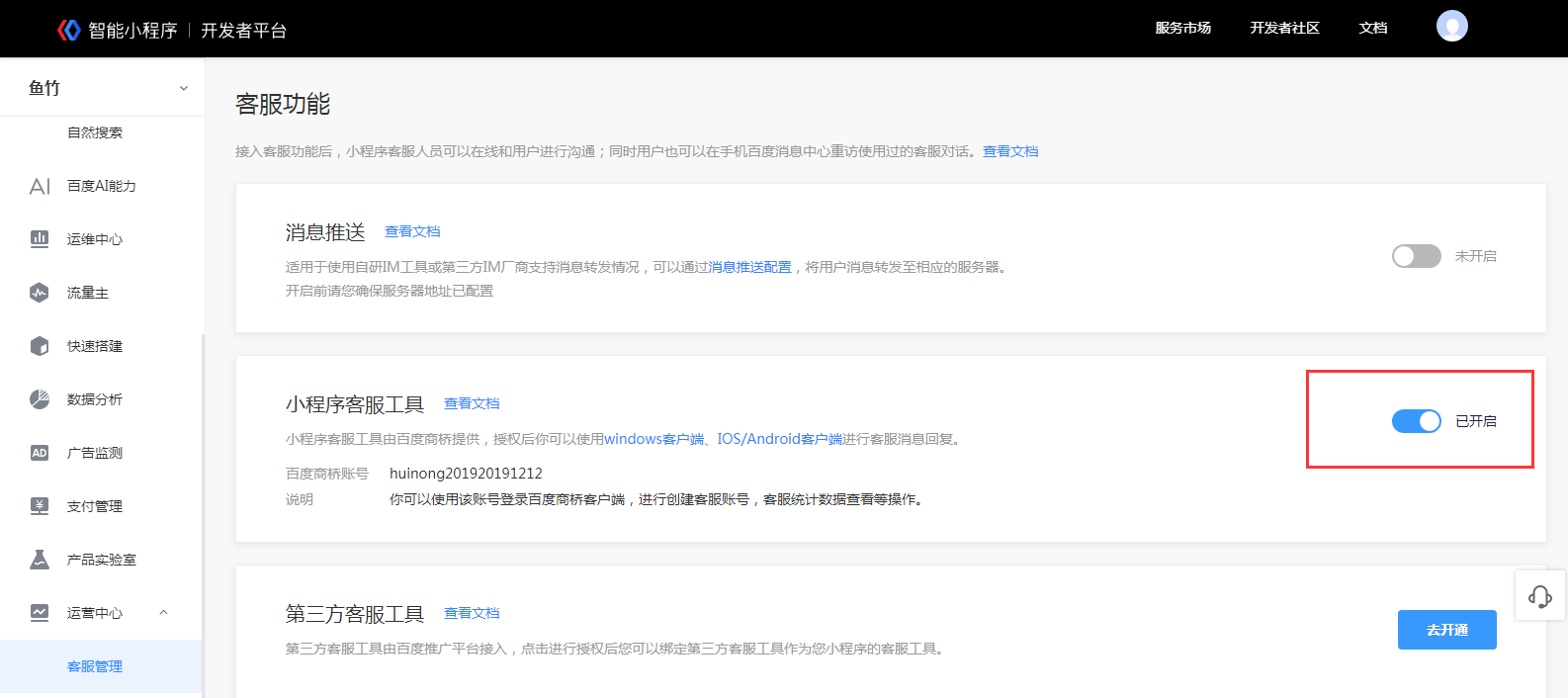1568x698 pixels.
Task: Enable the 消息推送 toggle switch
Action: 1417,256
